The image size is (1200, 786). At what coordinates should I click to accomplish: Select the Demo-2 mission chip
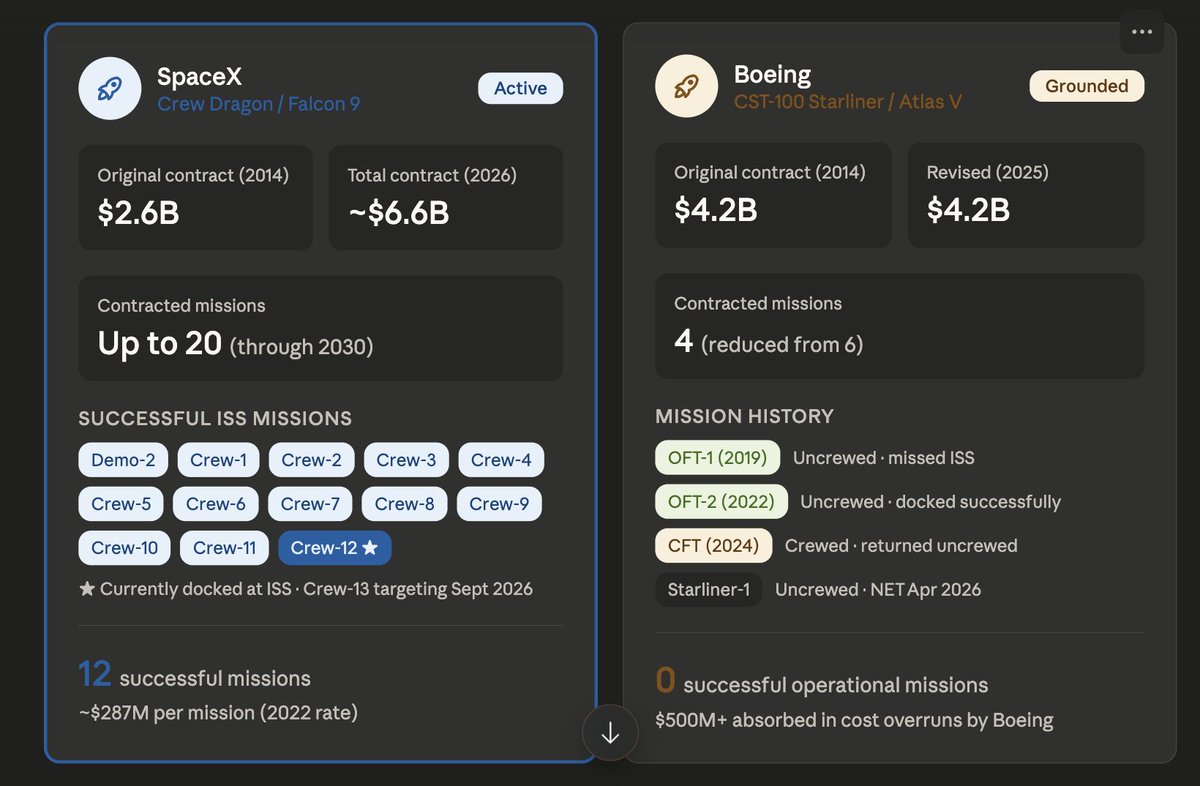123,460
